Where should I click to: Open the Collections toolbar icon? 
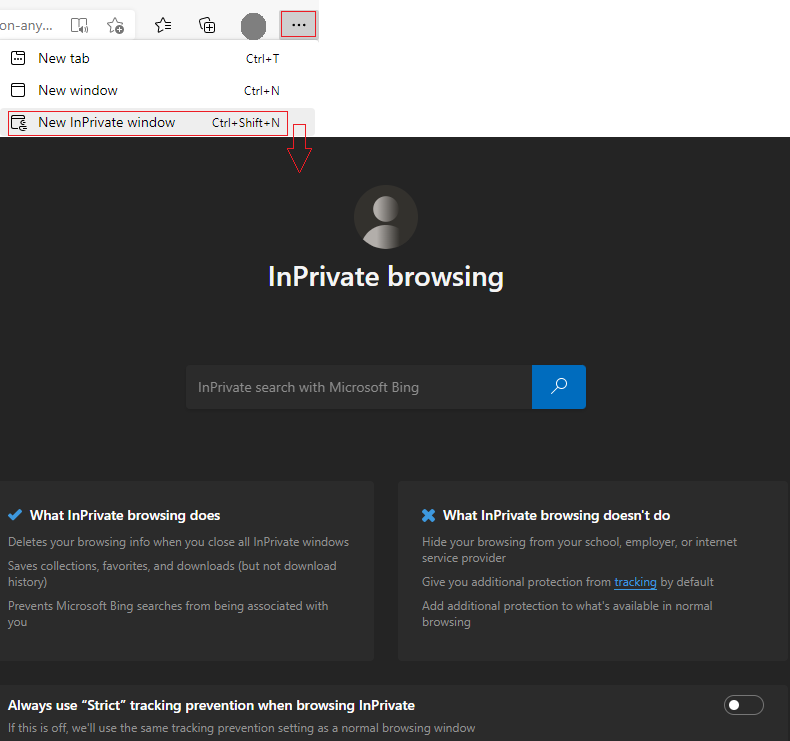(x=207, y=25)
